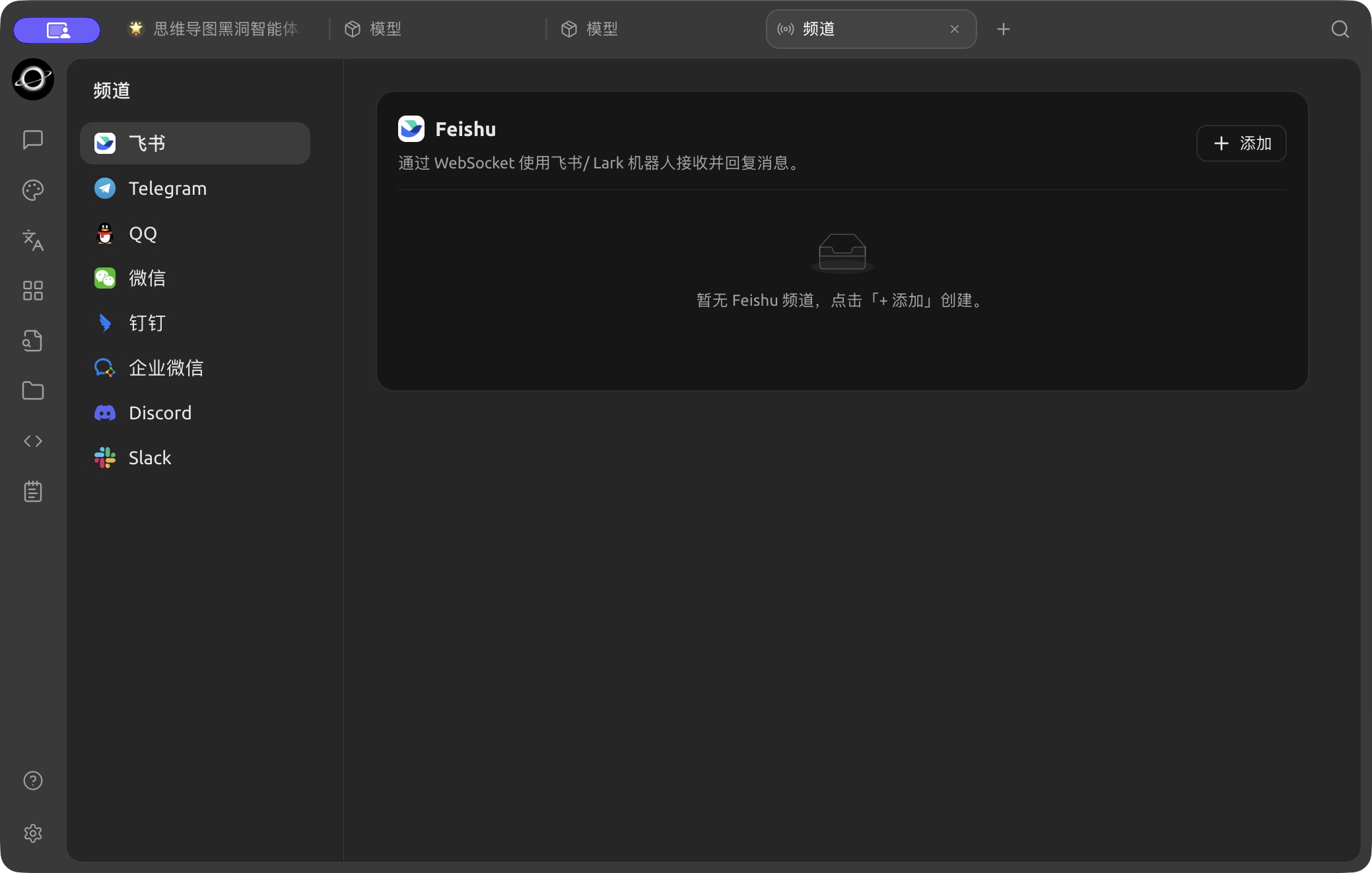Close the 频道 tab
Viewport: 1372px width, 873px height.
pyautogui.click(x=955, y=29)
